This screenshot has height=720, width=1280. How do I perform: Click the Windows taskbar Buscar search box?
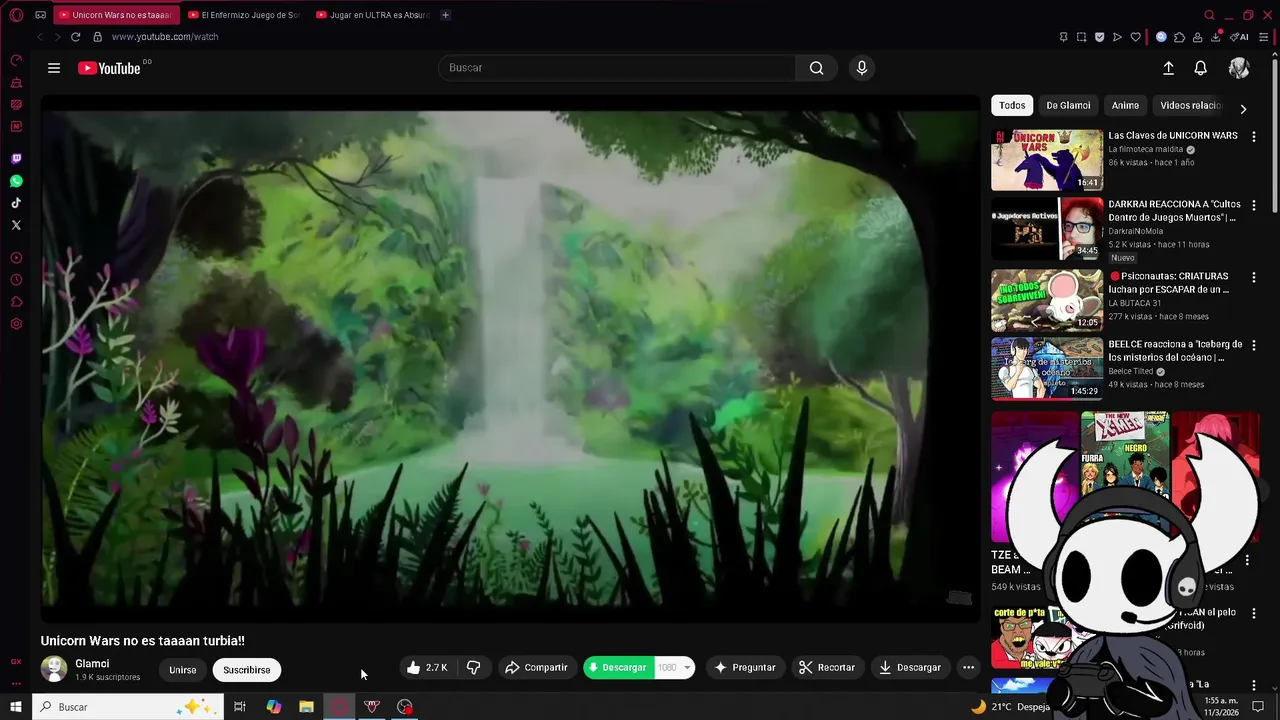128,707
